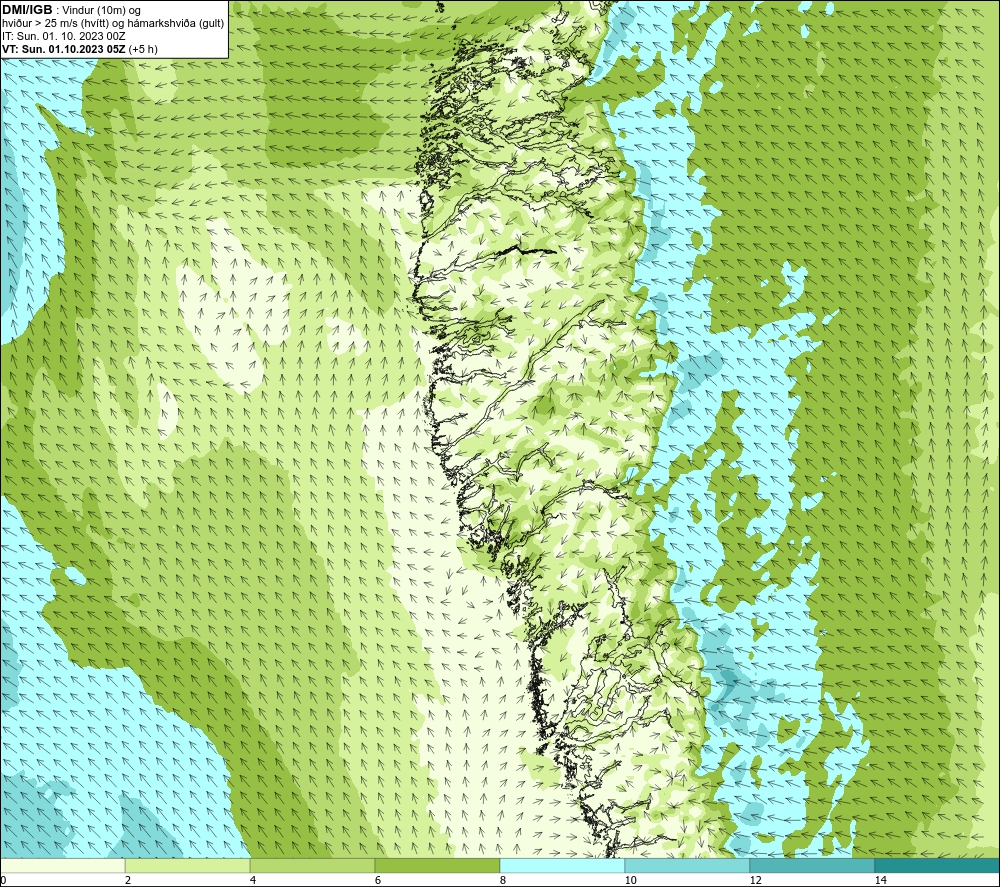This screenshot has height=887, width=1000.
Task: Click the '(+5 h)' forecast offset text
Action: pyautogui.click(x=143, y=49)
